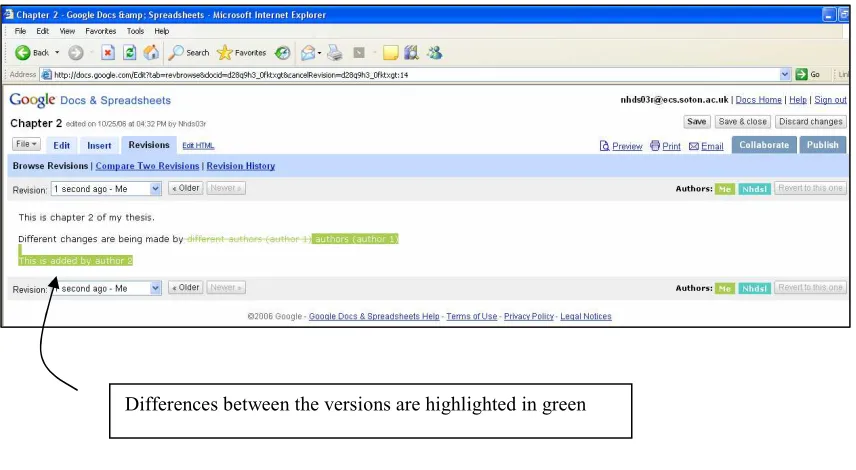This screenshot has height=470, width=856.
Task: Open the File menu in menu bar
Action: click(20, 31)
